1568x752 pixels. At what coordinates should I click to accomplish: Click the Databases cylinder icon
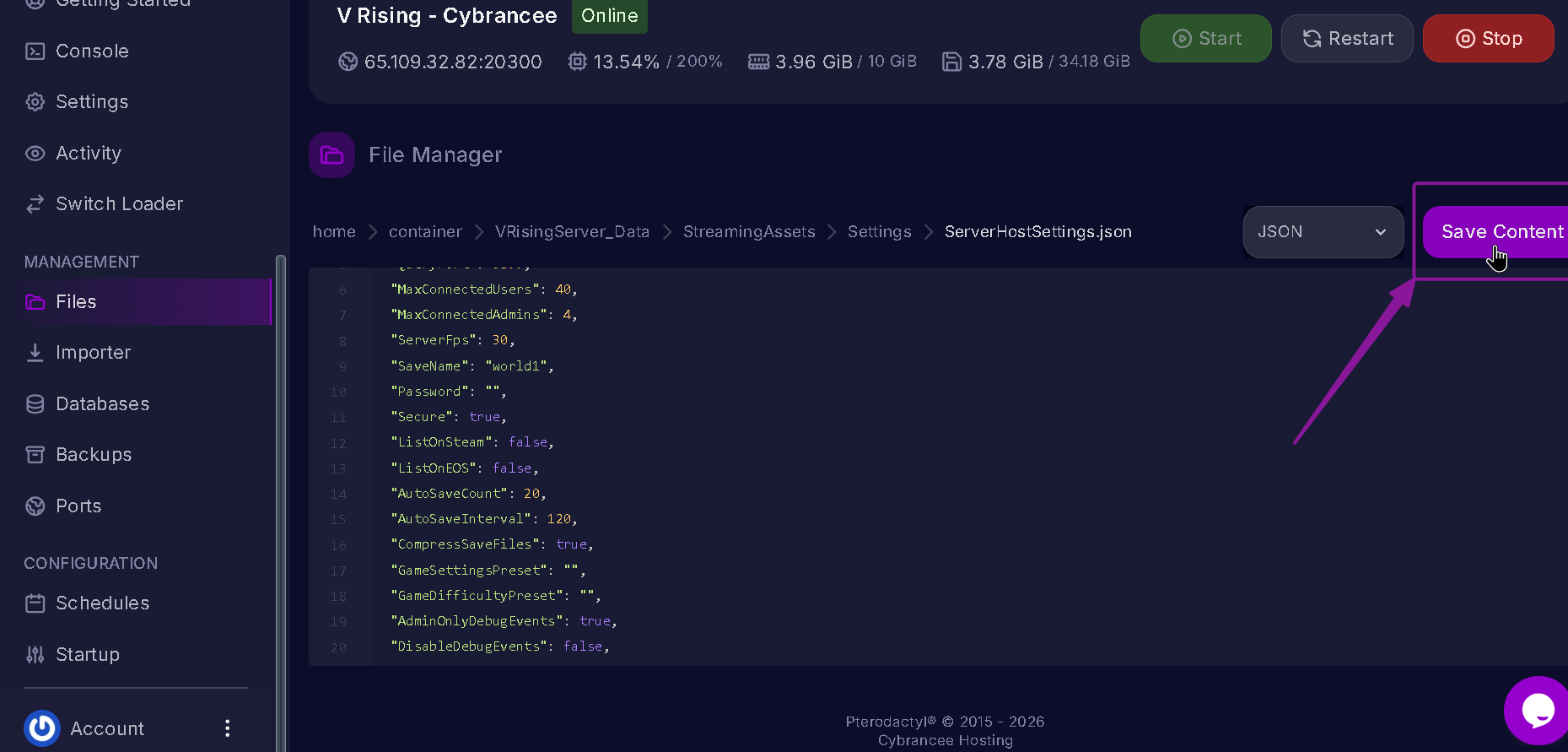coord(35,404)
